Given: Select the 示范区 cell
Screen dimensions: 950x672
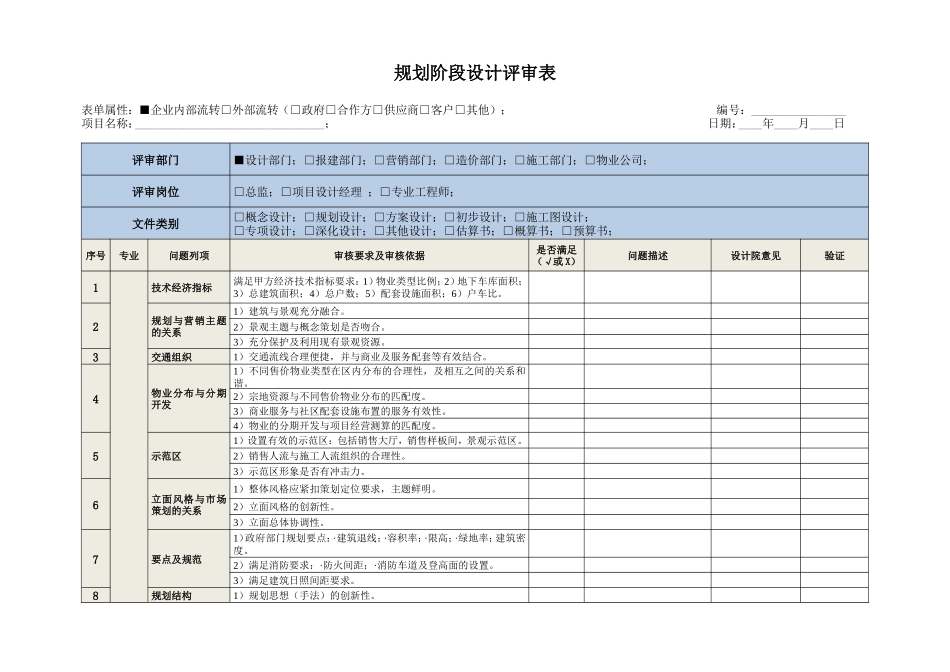Looking at the screenshot, I should pyautogui.click(x=189, y=456).
